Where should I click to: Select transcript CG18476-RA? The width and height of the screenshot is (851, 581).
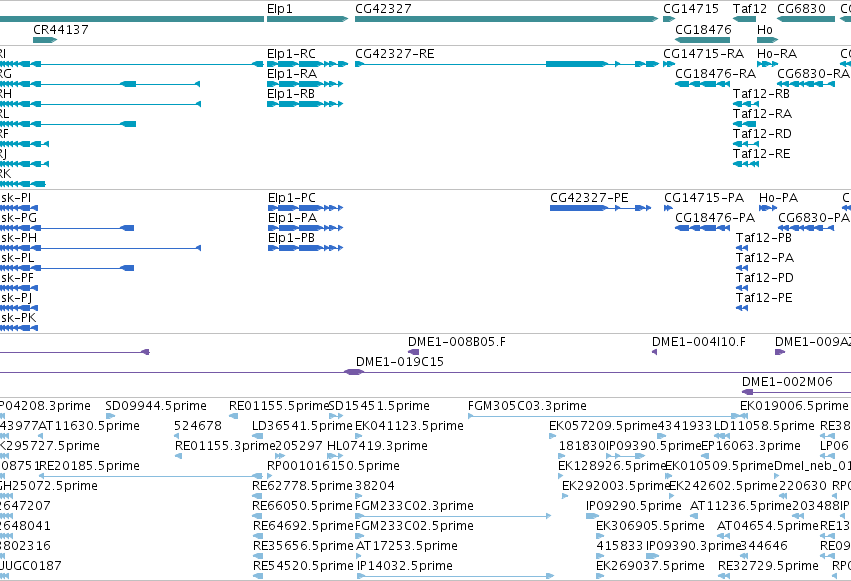(702, 84)
